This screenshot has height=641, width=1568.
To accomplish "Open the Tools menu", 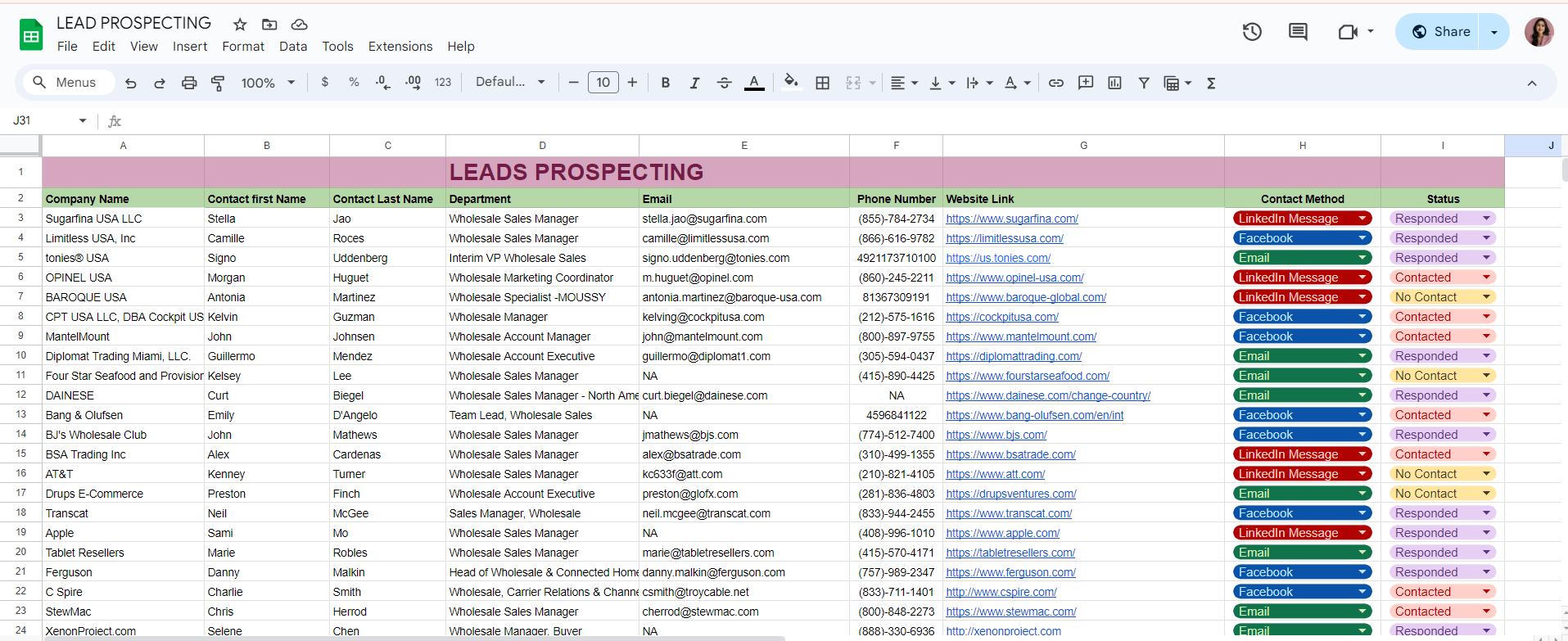I will point(337,47).
